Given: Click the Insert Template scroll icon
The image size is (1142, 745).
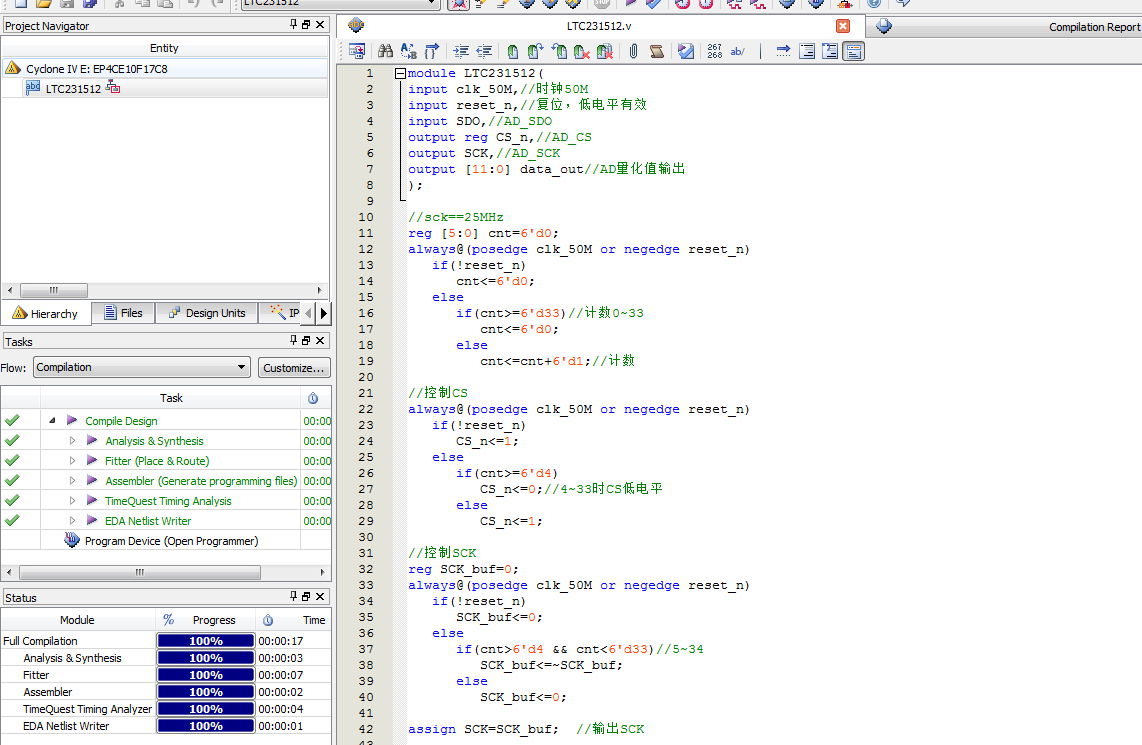Looking at the screenshot, I should [x=659, y=52].
